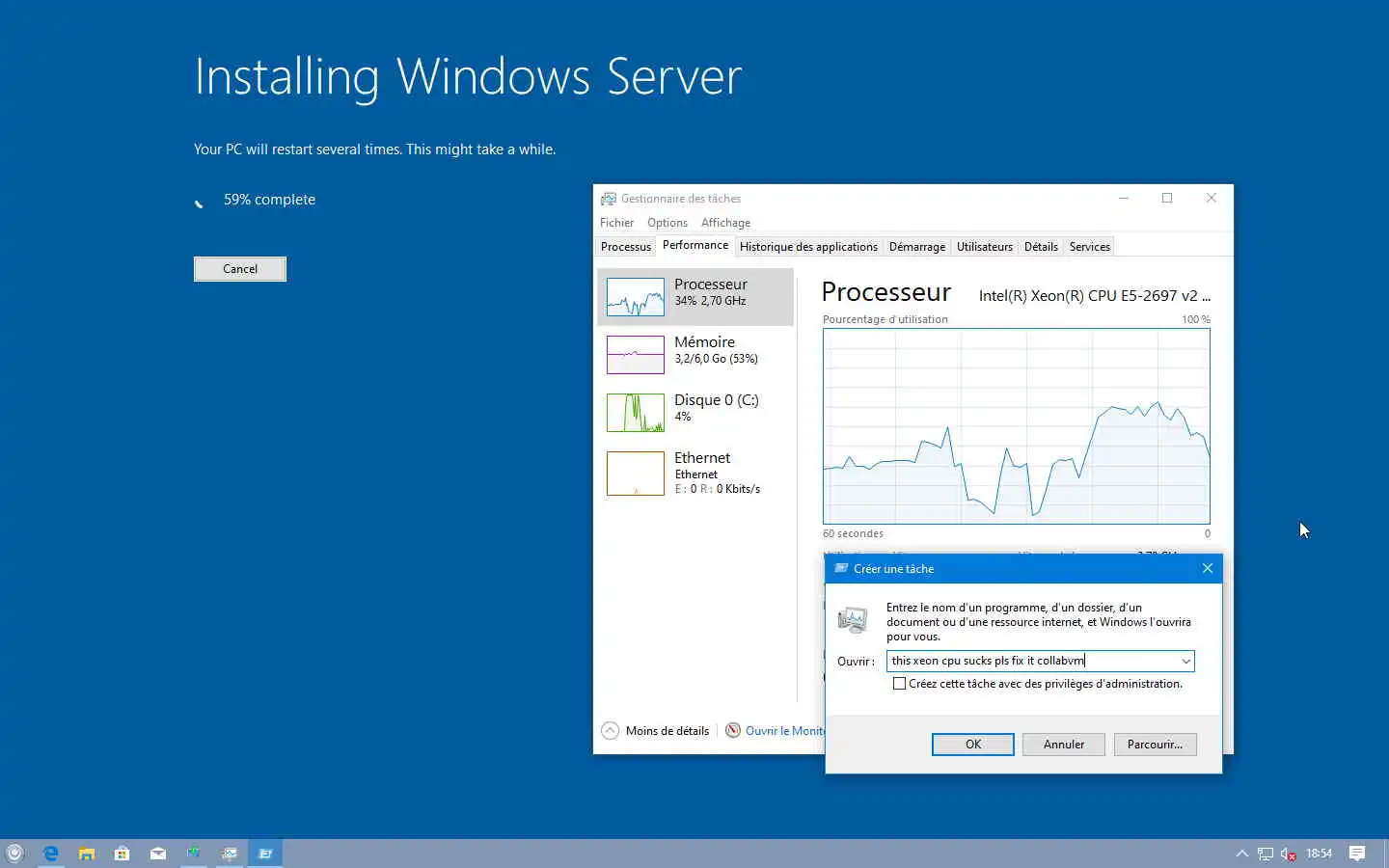Click the E: 0 R: 0 Kbits/s text

pos(717,489)
